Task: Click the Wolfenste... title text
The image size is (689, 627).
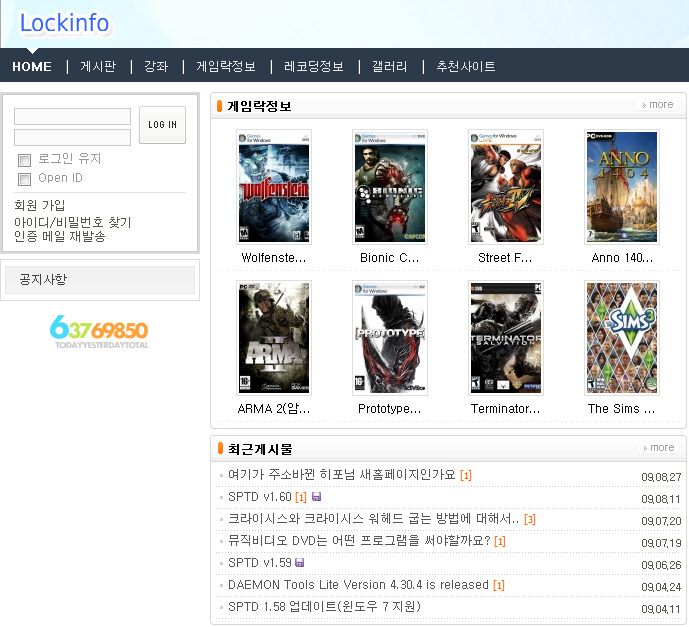Action: point(274,257)
